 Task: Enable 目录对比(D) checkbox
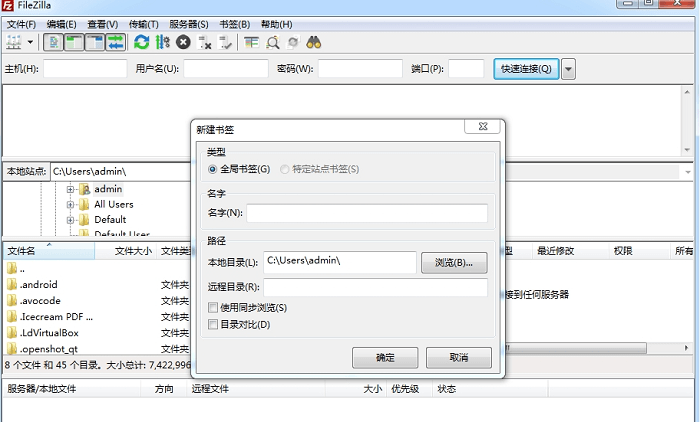[213, 324]
